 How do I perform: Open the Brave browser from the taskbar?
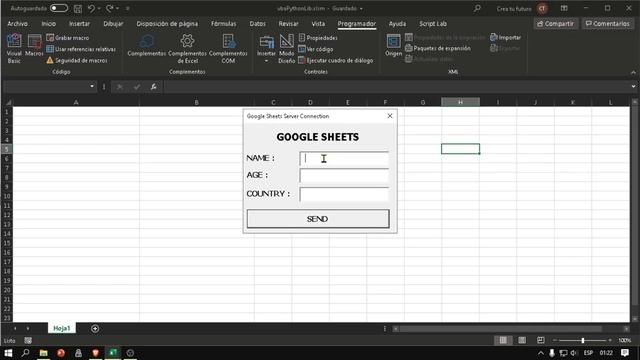pos(96,353)
